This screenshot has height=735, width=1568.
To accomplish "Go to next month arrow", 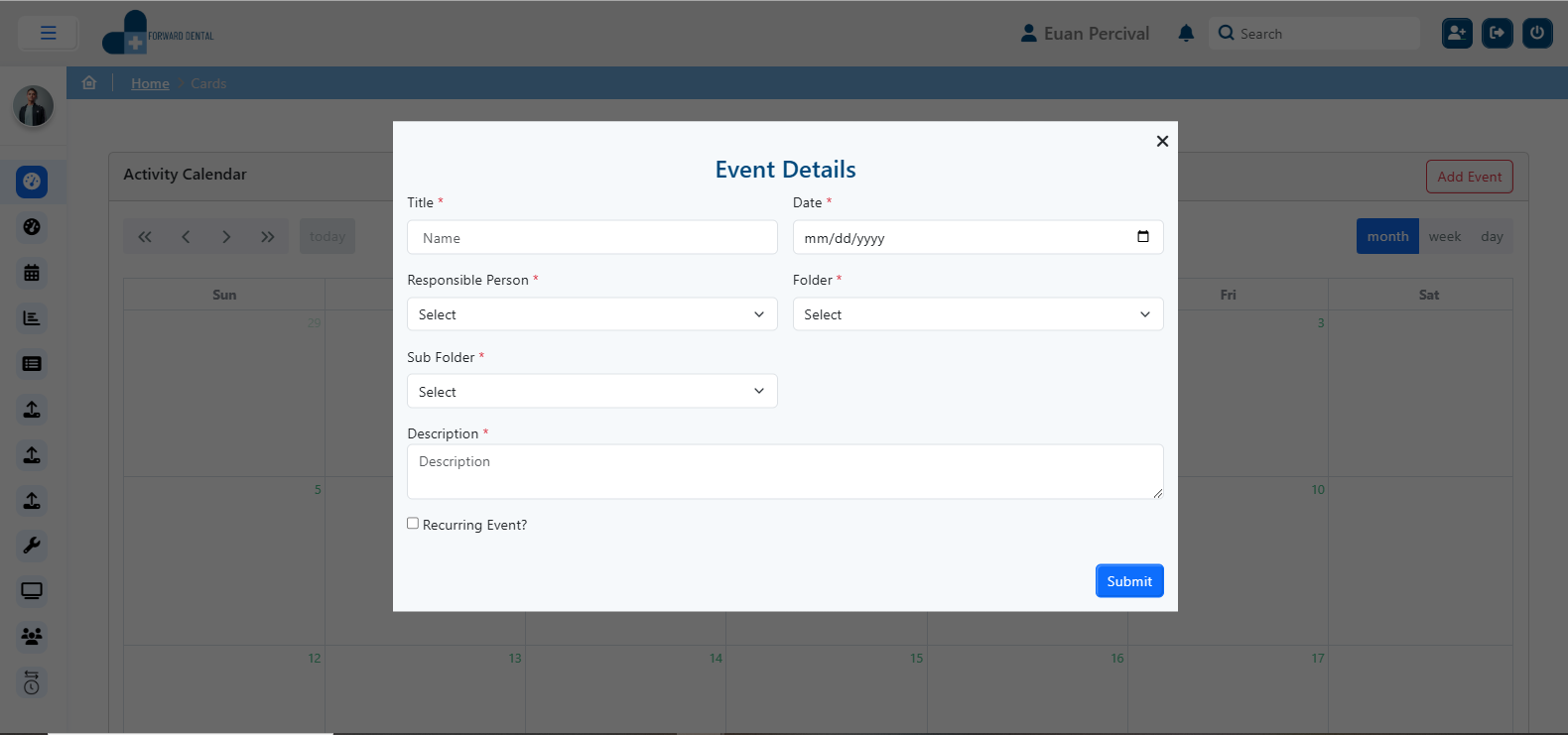I will point(226,236).
